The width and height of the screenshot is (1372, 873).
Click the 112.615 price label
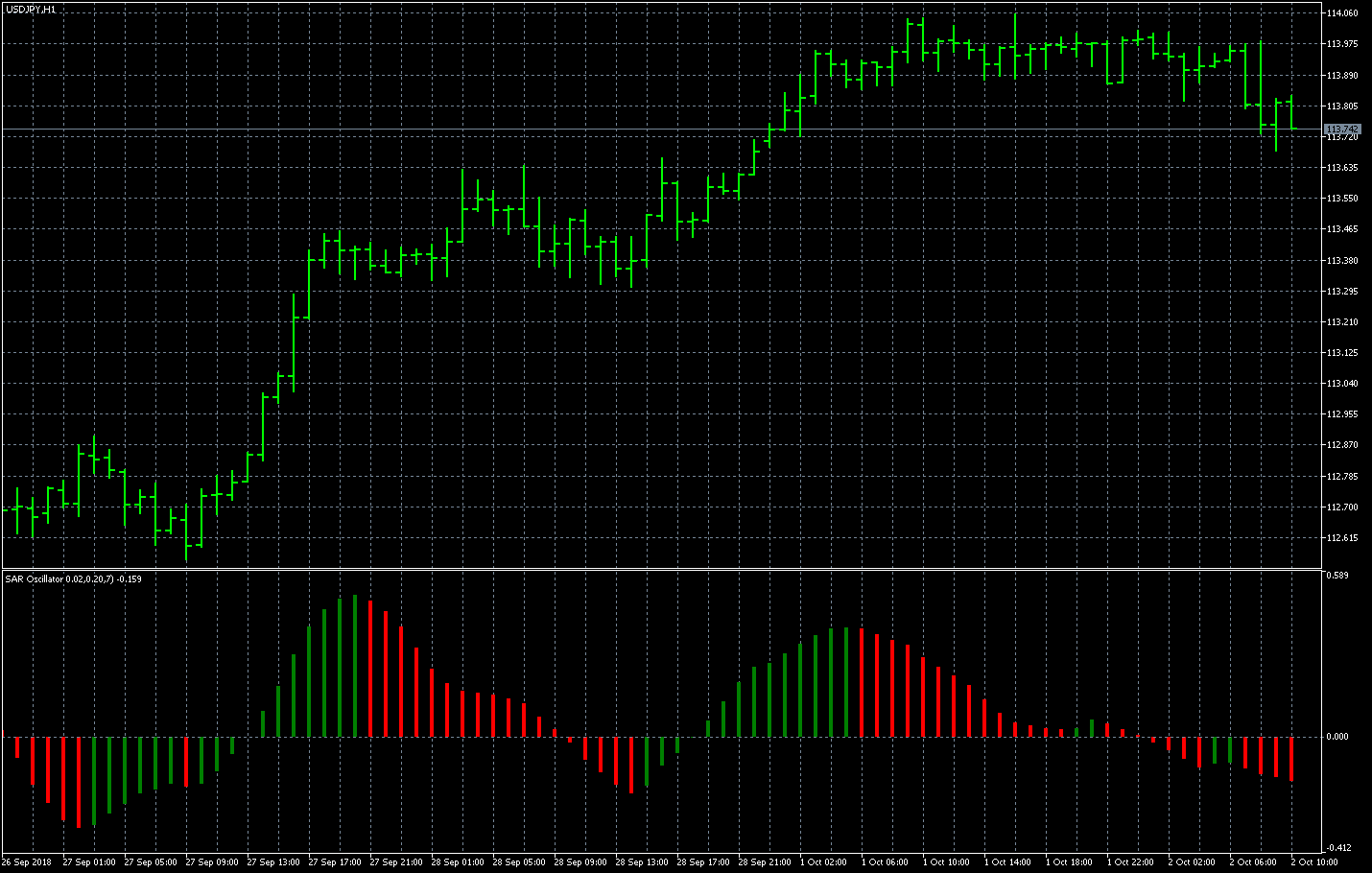pyautogui.click(x=1341, y=538)
